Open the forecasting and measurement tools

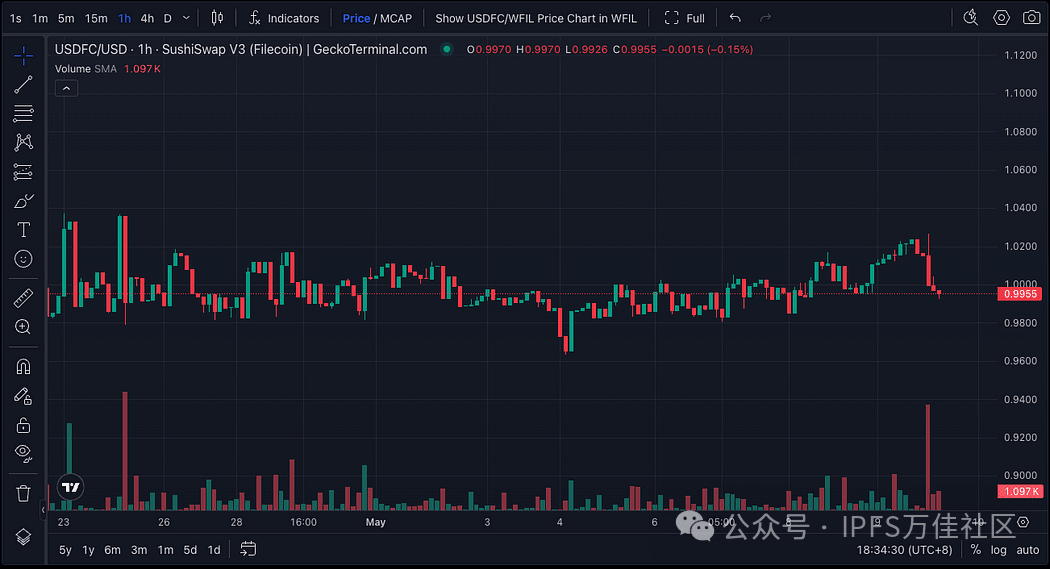point(23,172)
